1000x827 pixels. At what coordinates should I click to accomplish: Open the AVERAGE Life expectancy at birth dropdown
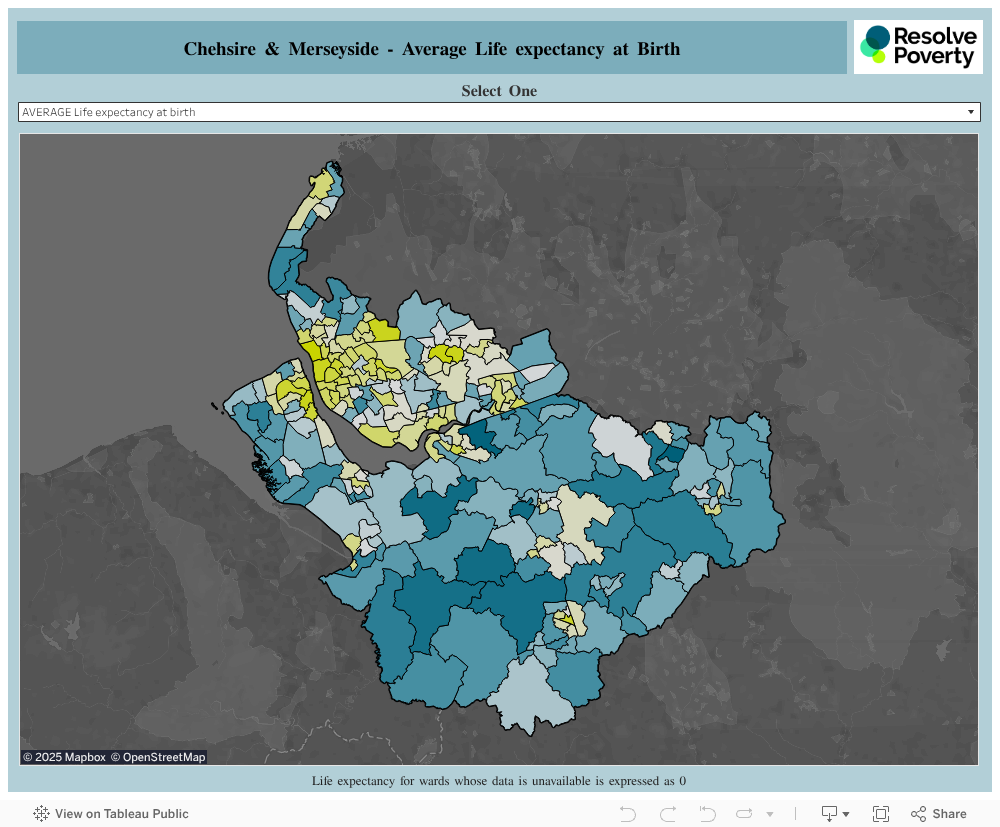499,112
